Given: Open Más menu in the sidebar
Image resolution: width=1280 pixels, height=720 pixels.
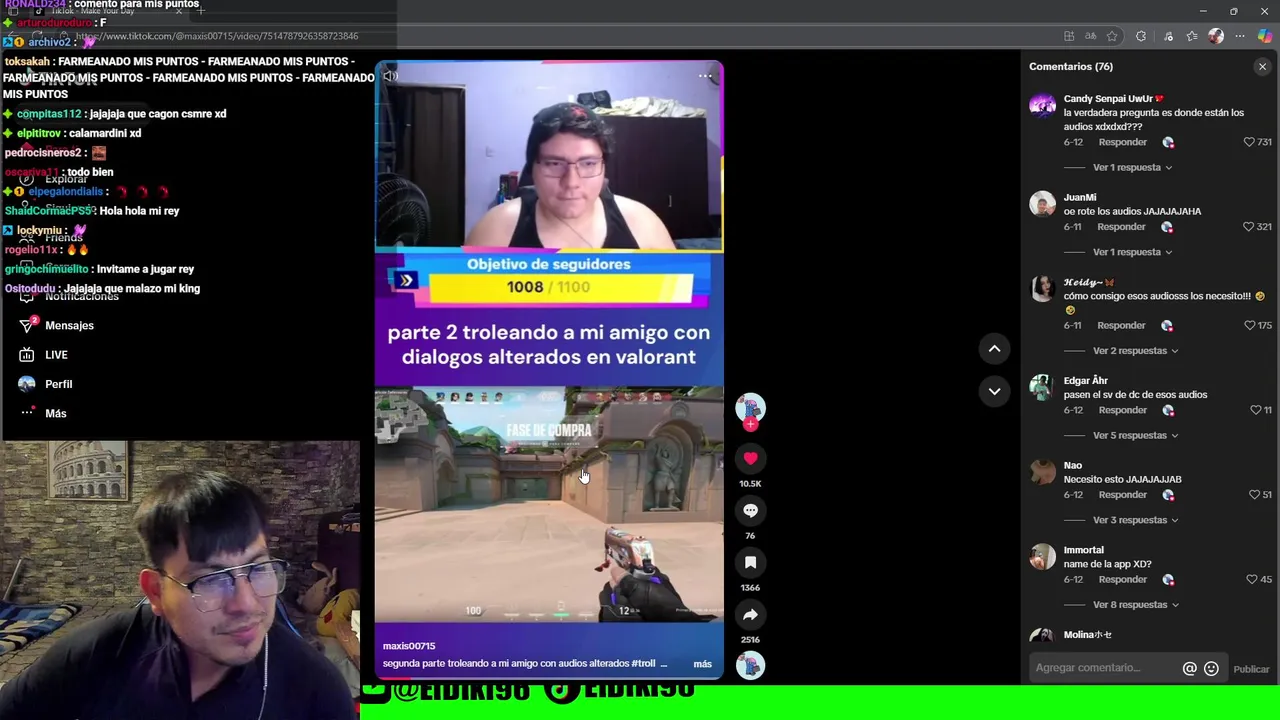Looking at the screenshot, I should point(43,413).
